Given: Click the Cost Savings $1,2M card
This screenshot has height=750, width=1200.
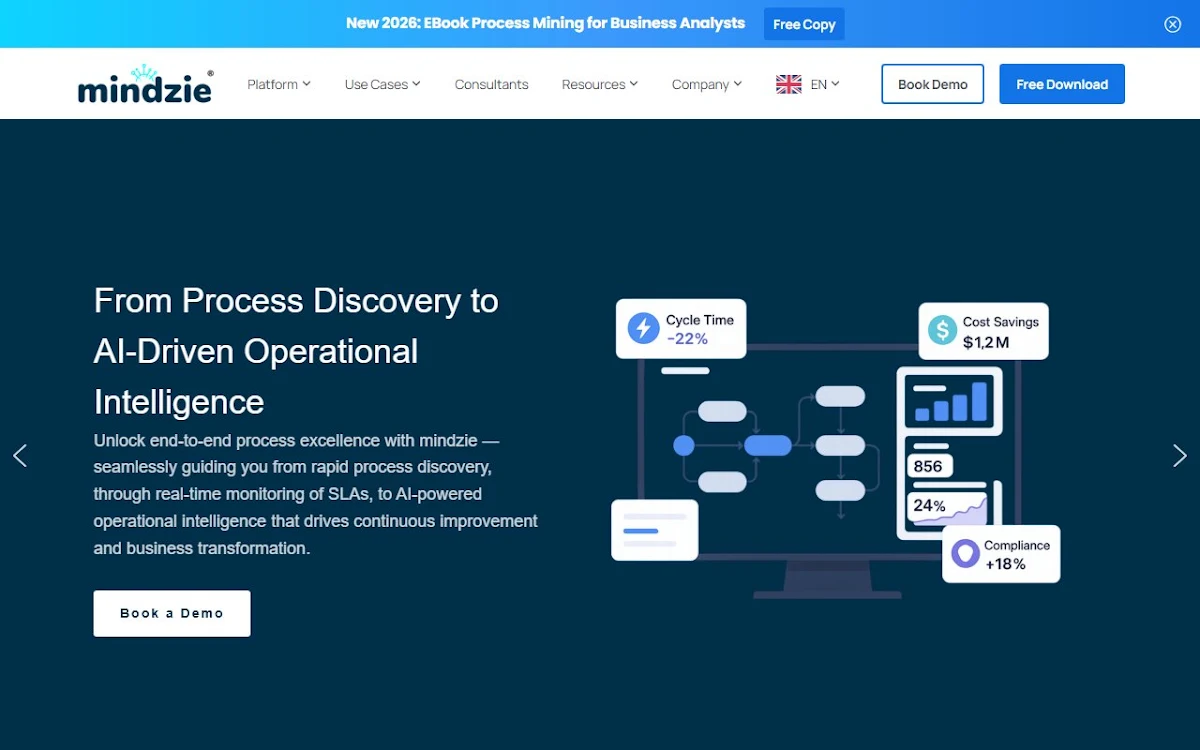Looking at the screenshot, I should pos(984,331).
